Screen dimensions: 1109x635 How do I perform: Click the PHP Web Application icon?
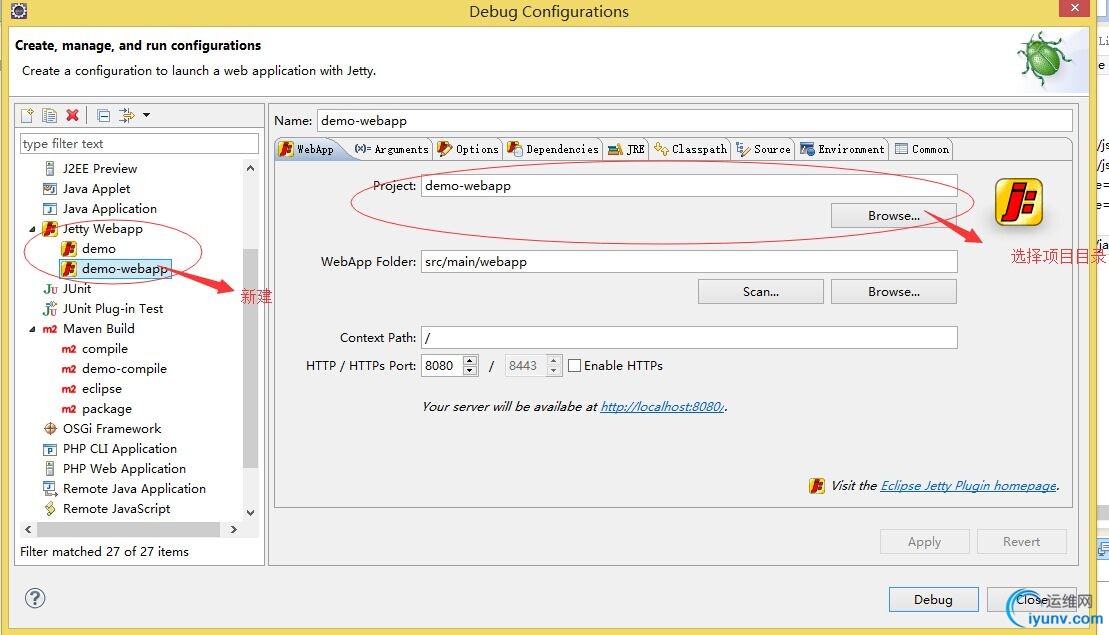coord(50,469)
